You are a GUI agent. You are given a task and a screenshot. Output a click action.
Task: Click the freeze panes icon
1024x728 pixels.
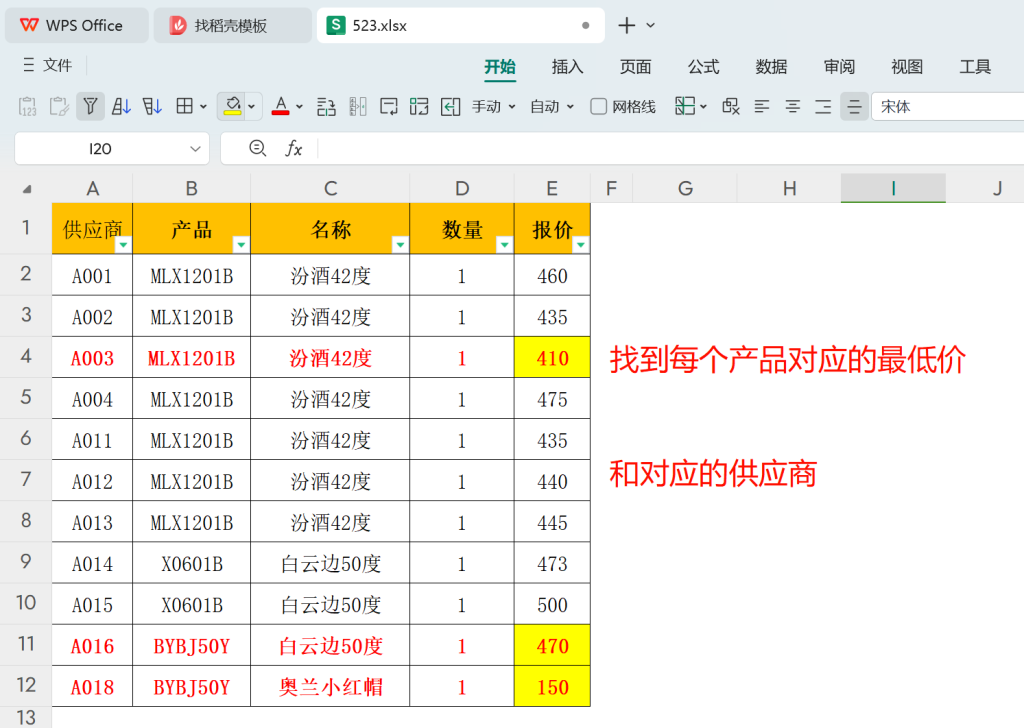pos(684,106)
